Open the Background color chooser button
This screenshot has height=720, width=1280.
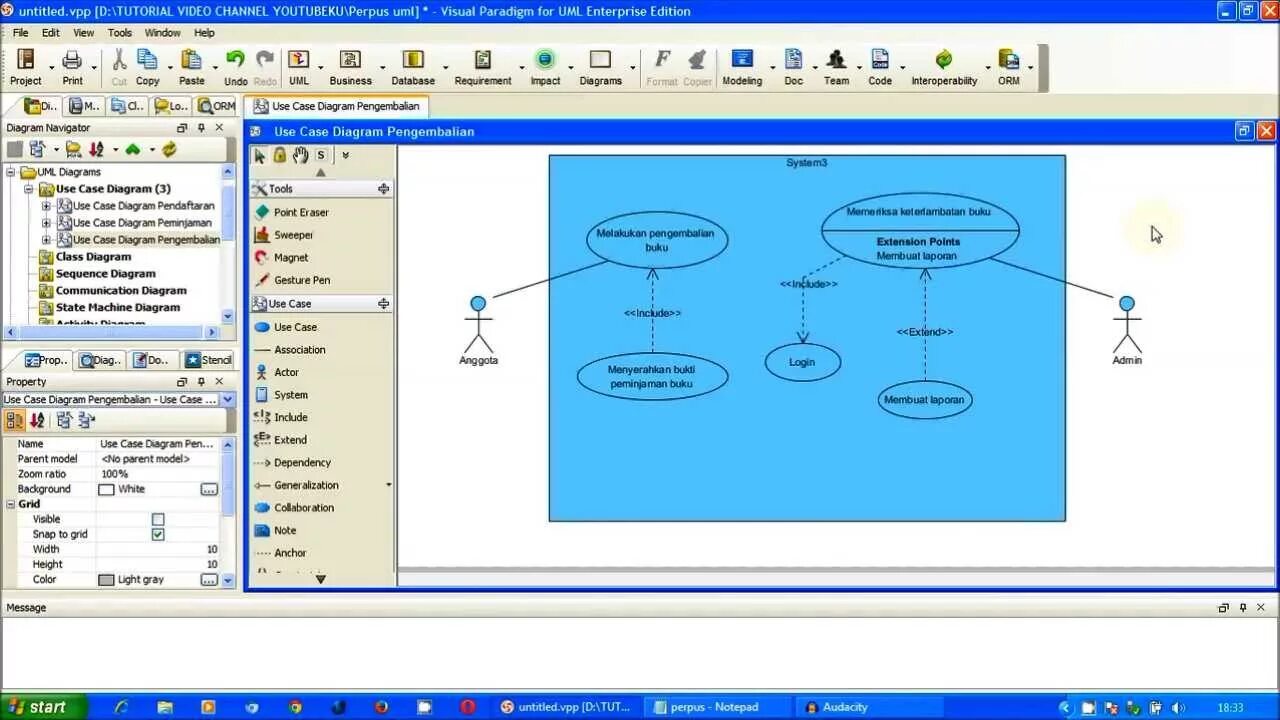208,488
